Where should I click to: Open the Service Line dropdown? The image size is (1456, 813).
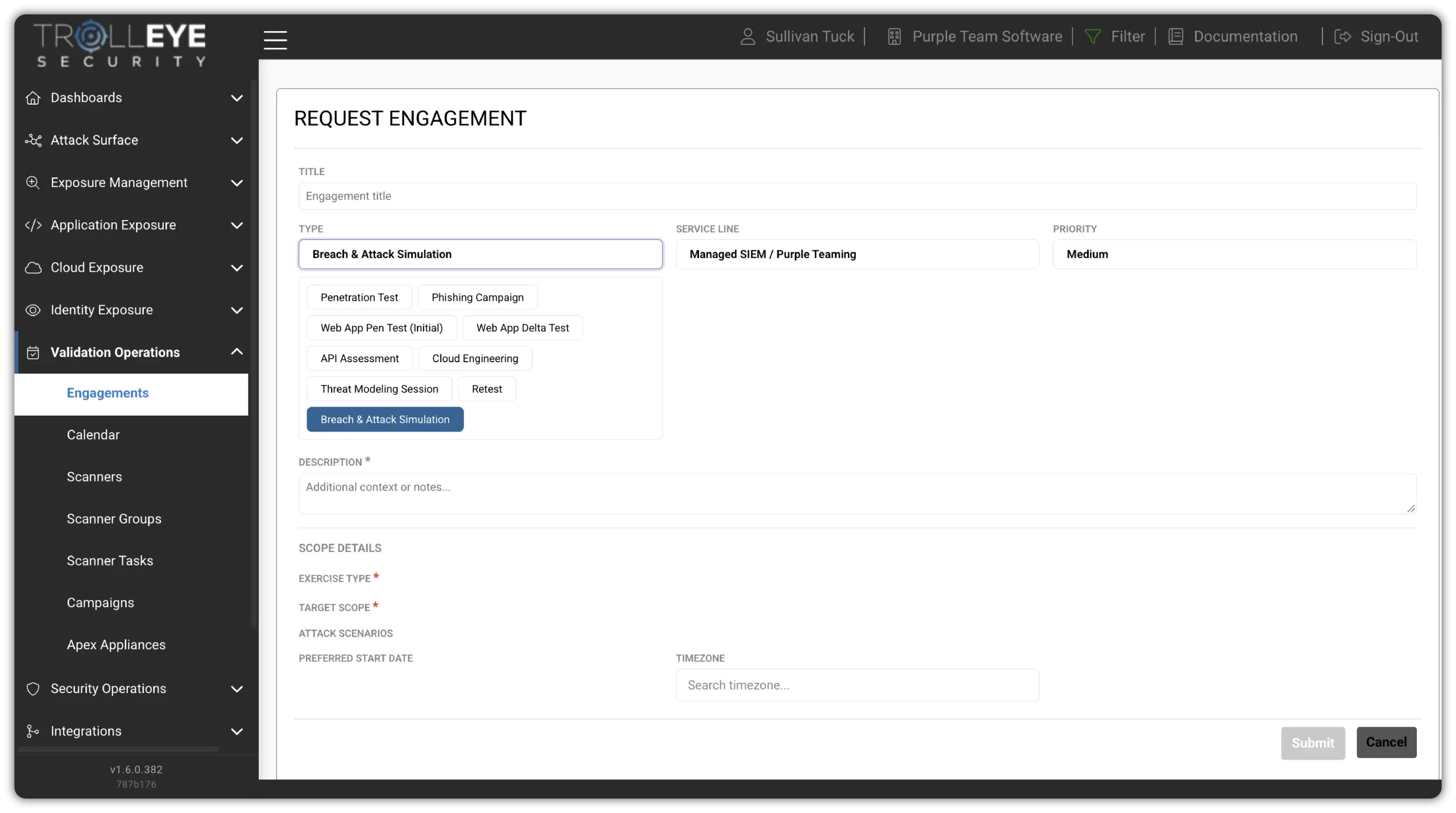pyautogui.click(x=857, y=254)
